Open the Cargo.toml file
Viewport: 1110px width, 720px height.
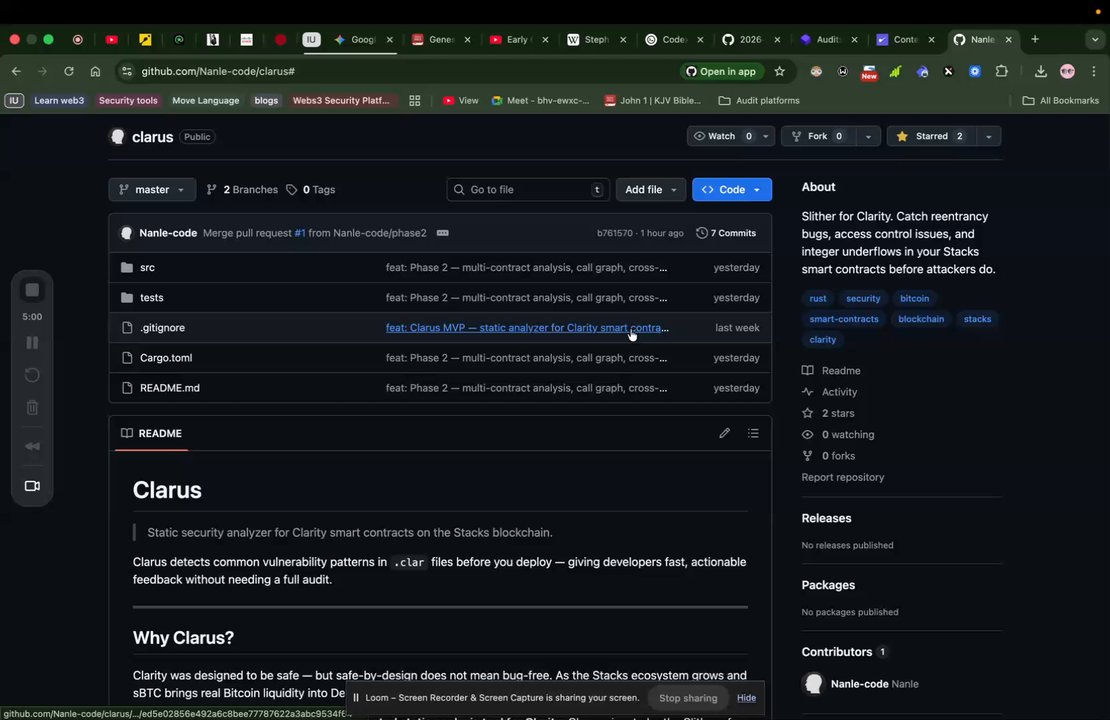click(x=166, y=358)
